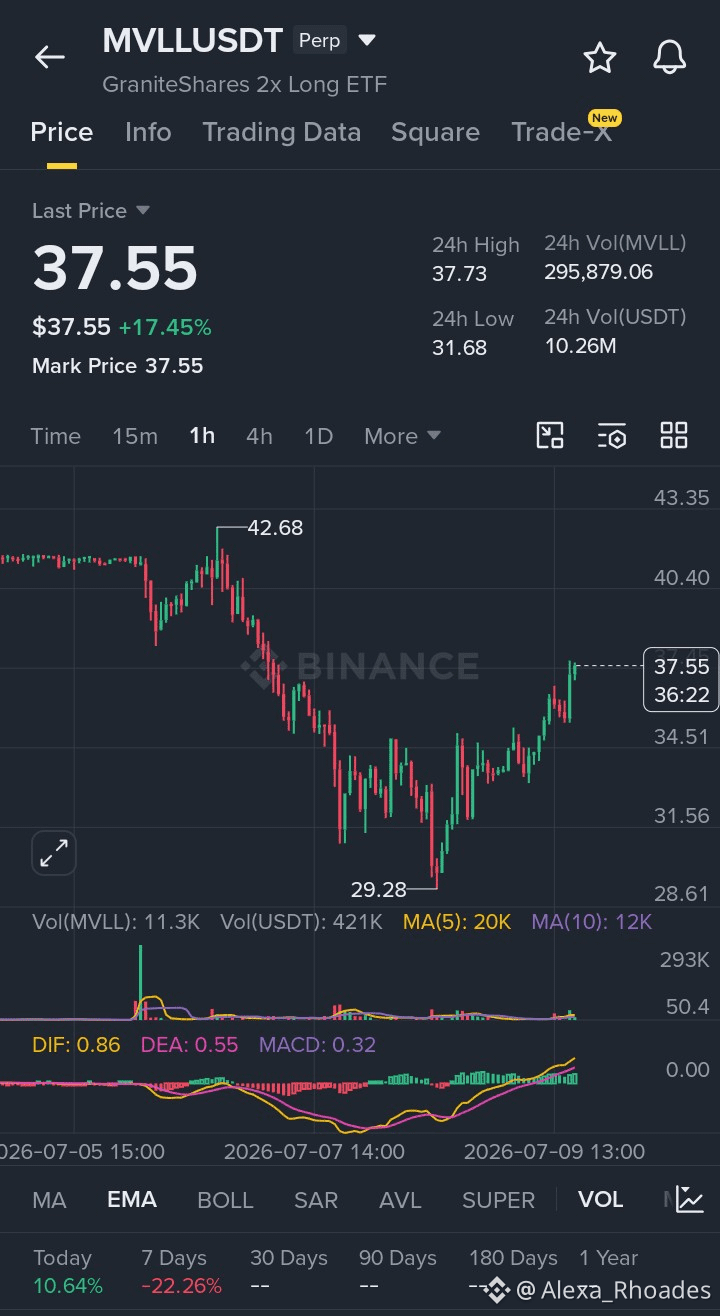Toggle the SAR indicator
The width and height of the screenshot is (720, 1316).
click(x=316, y=1199)
